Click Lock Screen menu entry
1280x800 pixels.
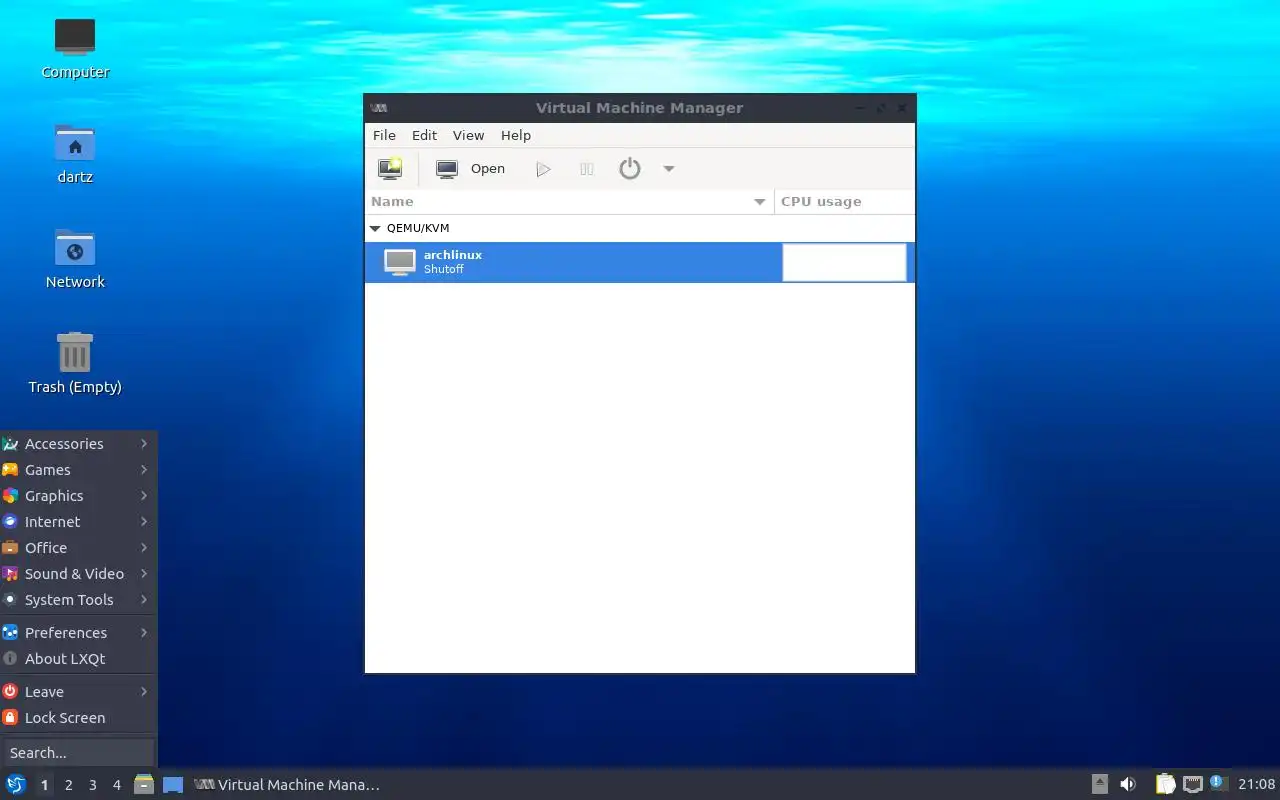tap(77, 718)
